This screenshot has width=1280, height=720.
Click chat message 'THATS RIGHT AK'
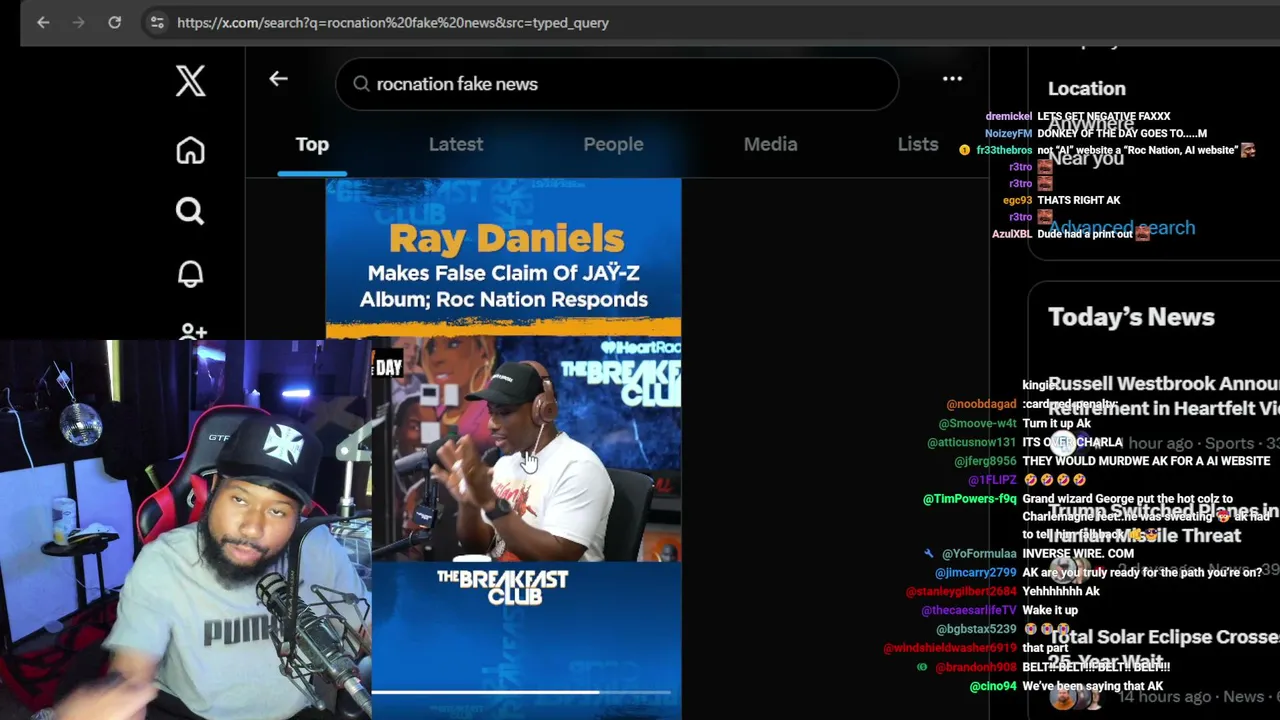click(1078, 200)
